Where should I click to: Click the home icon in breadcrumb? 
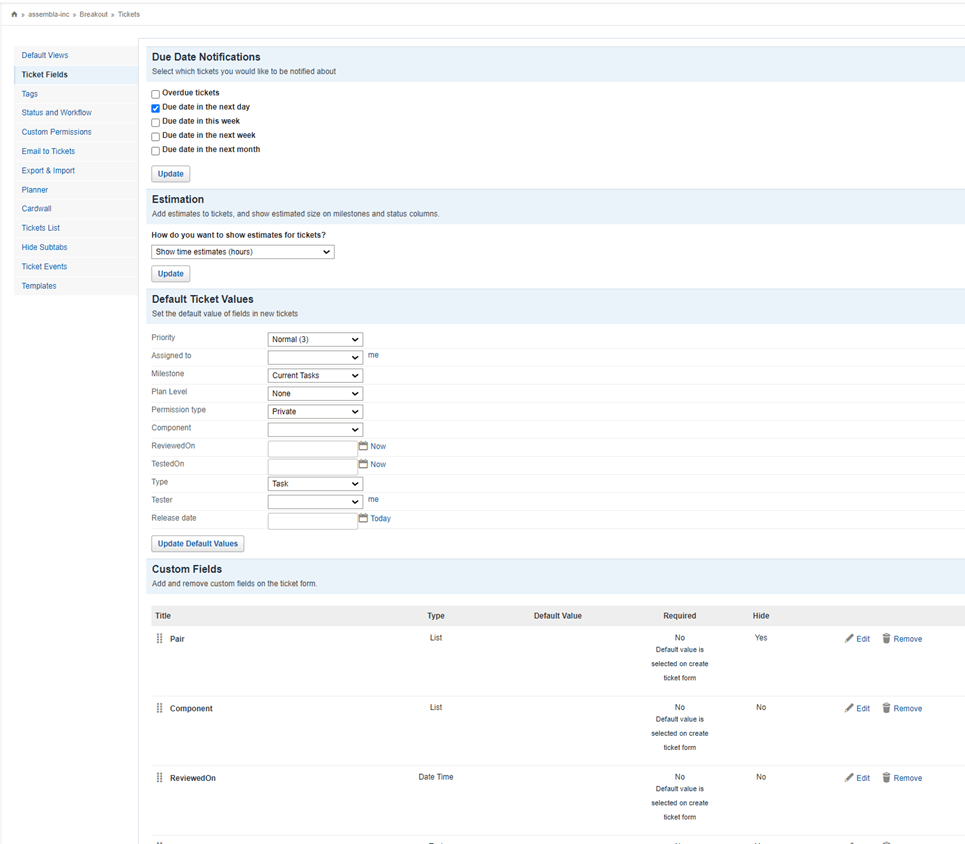tap(14, 15)
